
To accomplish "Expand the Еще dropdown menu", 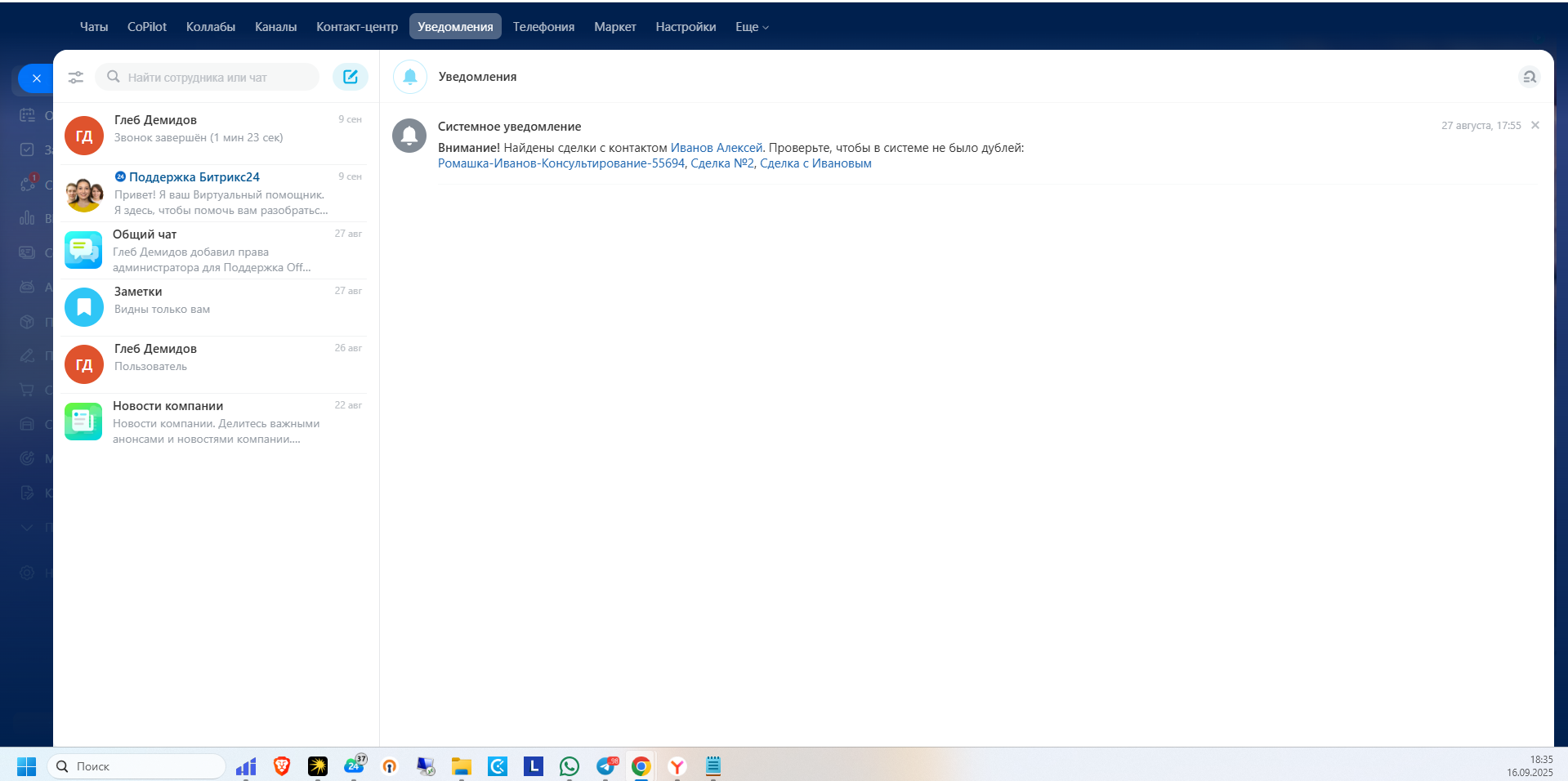I will click(751, 27).
